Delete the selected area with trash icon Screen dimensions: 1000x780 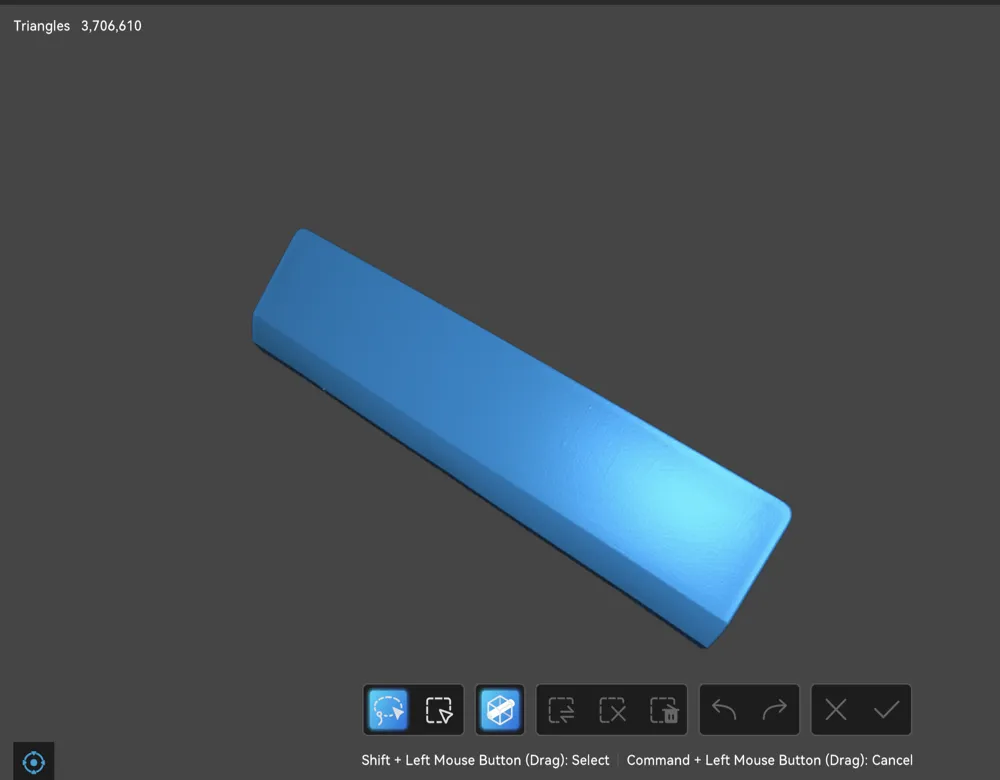point(663,709)
